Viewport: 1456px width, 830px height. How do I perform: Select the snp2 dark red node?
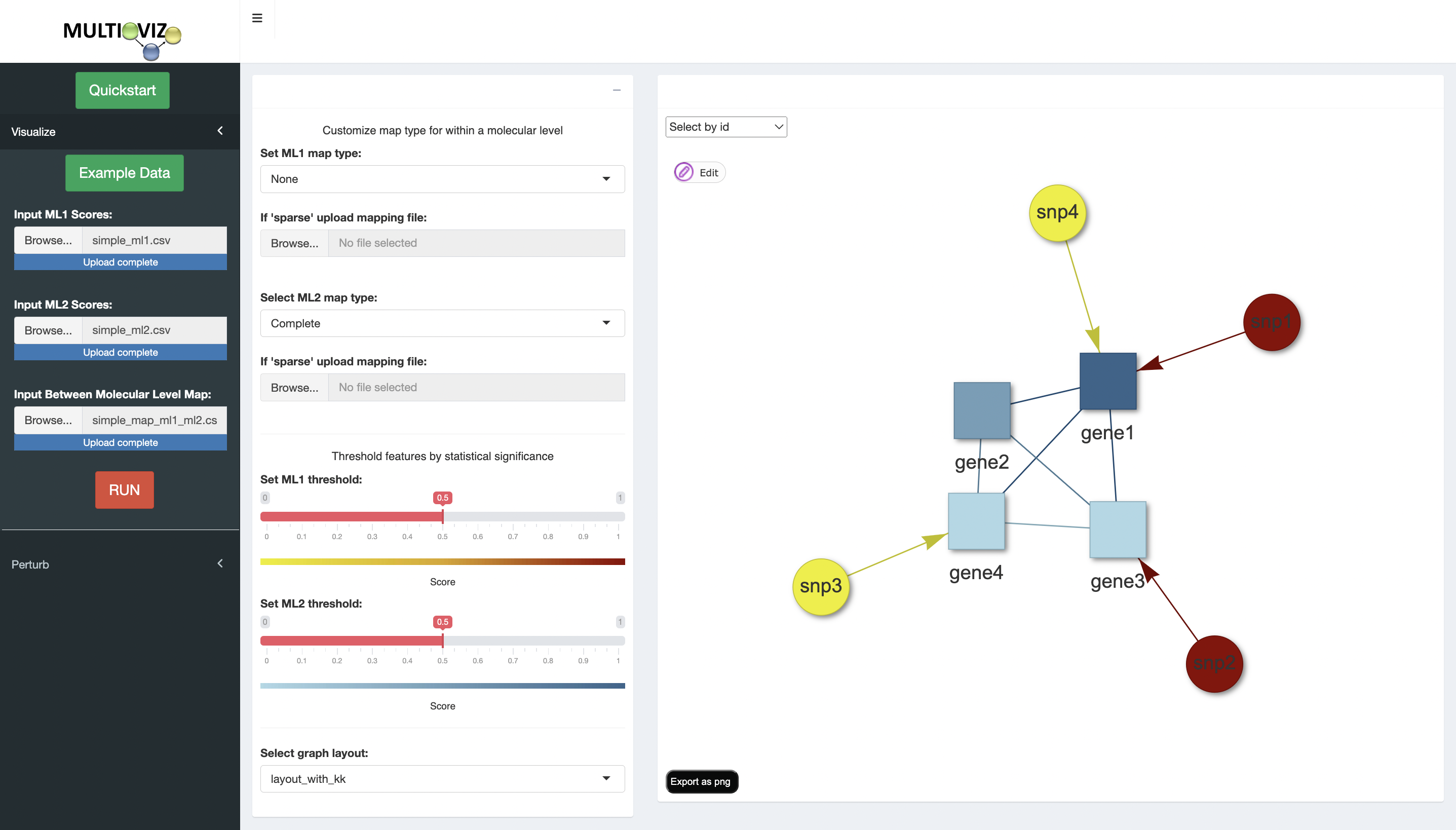(1214, 664)
